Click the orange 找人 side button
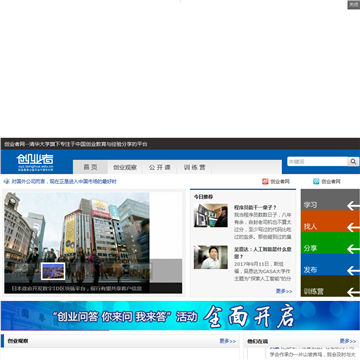Screen dimensions: 360x360 (x=330, y=221)
